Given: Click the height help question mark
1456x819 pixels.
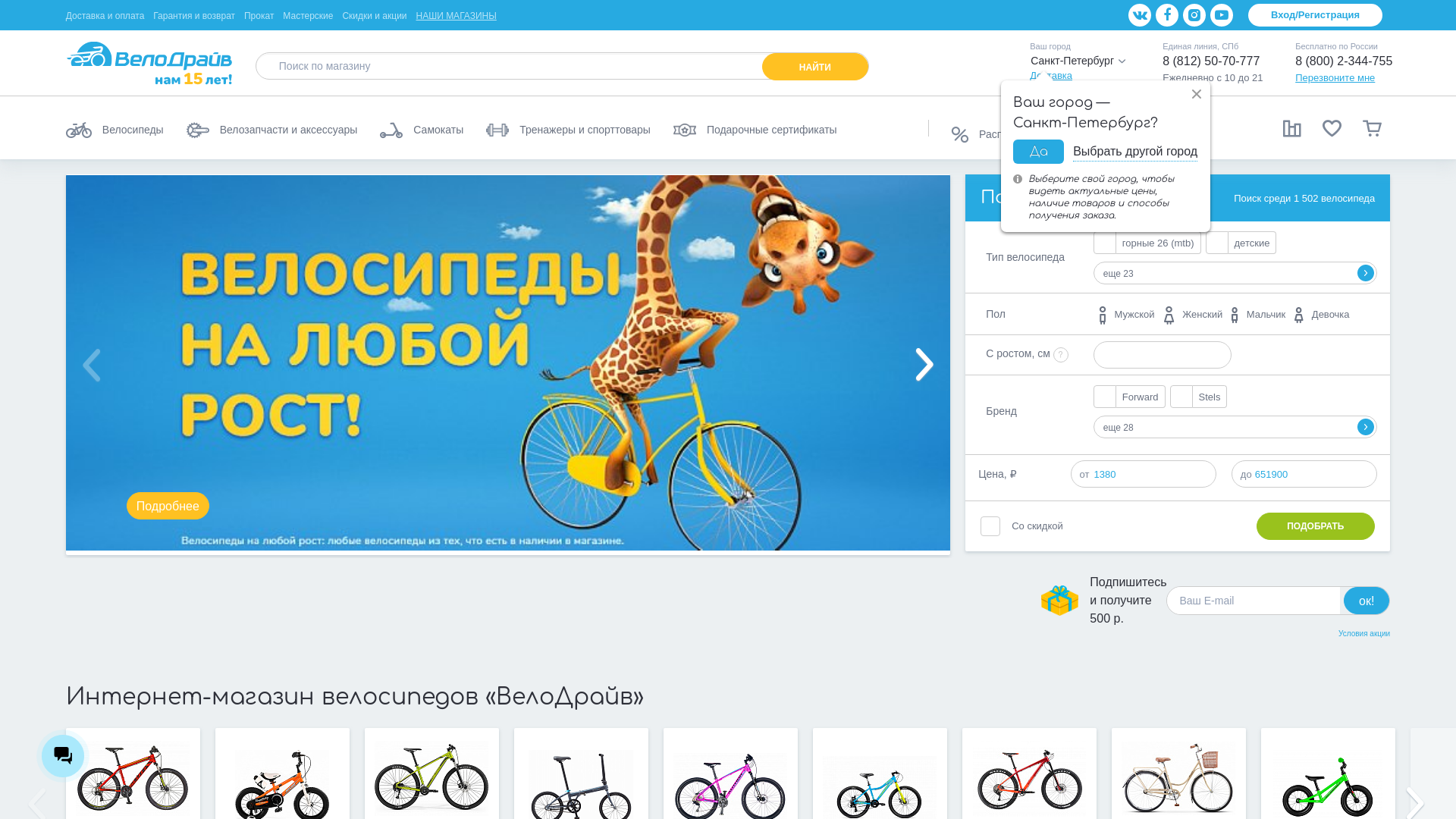Looking at the screenshot, I should [x=1061, y=355].
